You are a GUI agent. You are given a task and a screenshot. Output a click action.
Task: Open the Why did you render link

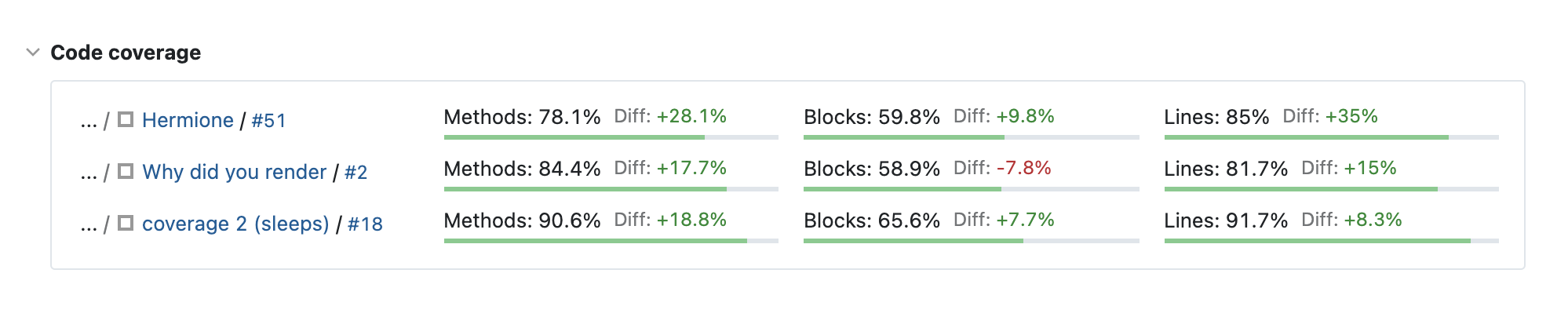pyautogui.click(x=234, y=172)
